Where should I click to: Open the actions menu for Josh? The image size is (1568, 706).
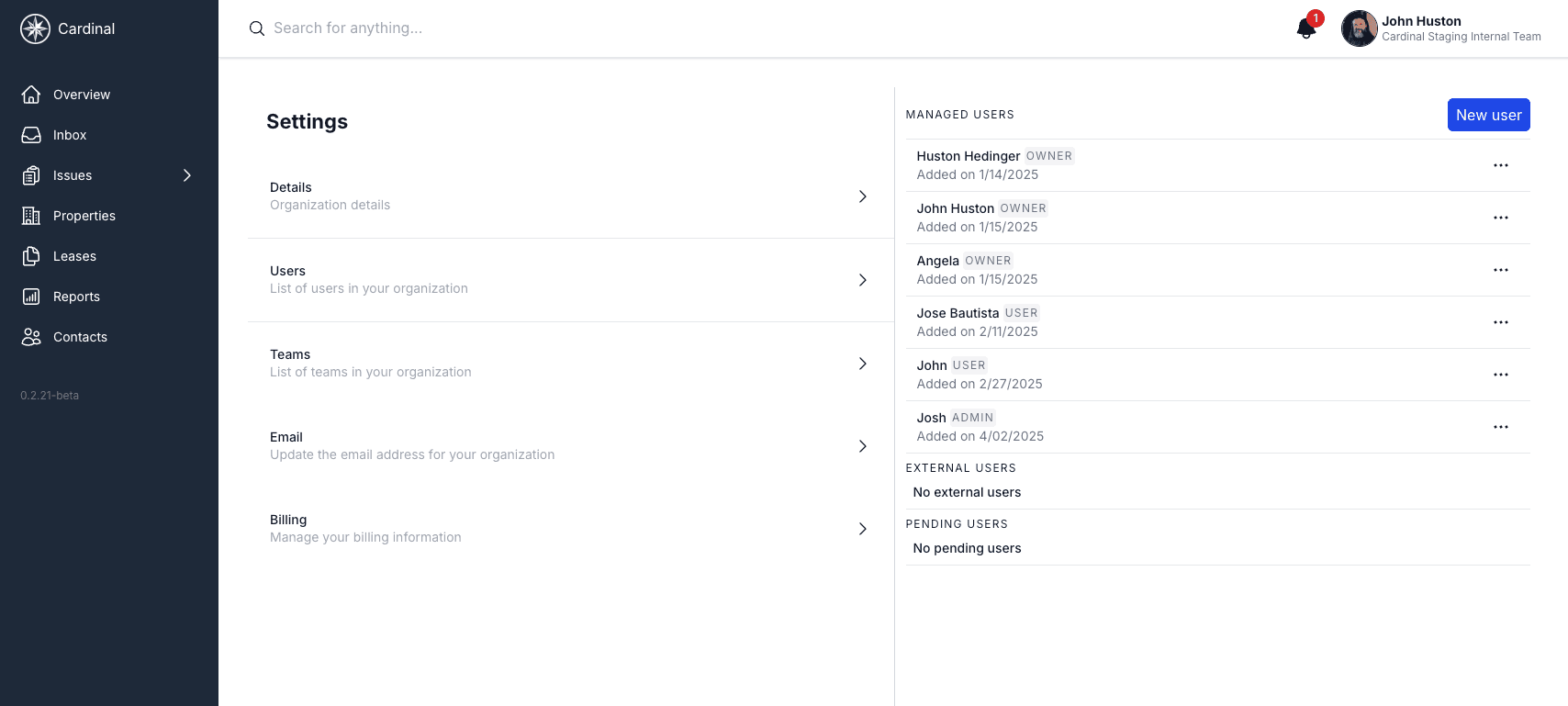1501,426
